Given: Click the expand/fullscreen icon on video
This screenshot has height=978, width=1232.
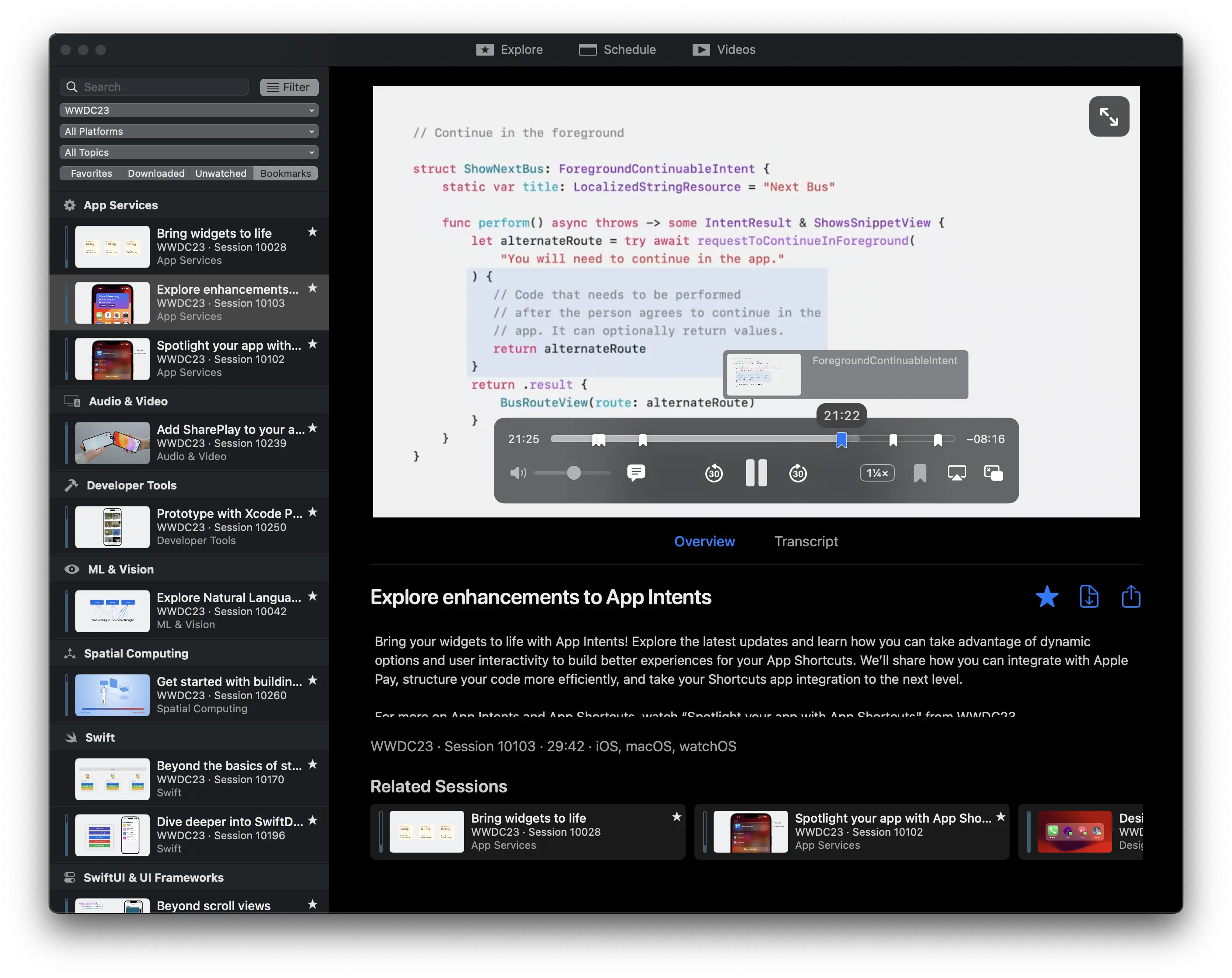Looking at the screenshot, I should coord(1108,116).
